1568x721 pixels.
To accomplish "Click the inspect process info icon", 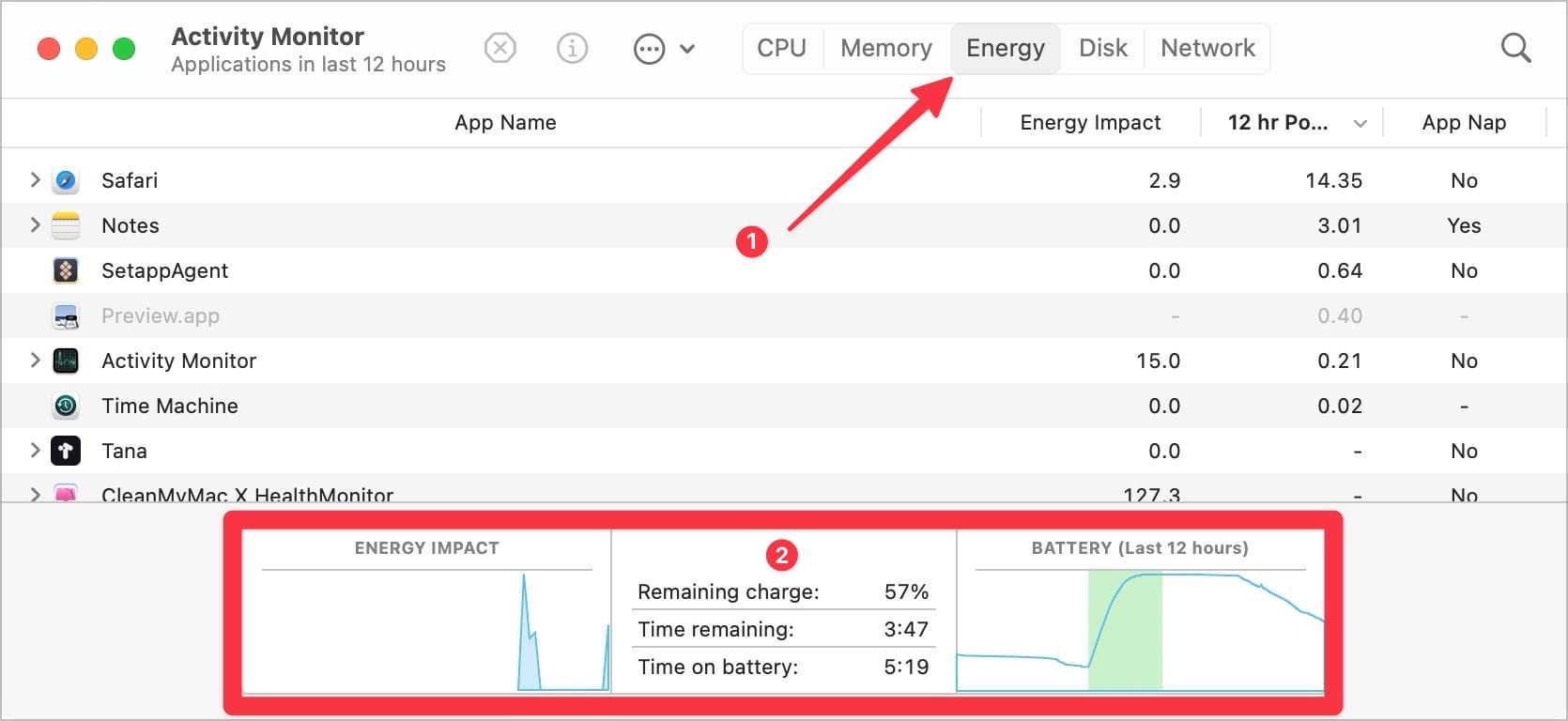I will coord(572,48).
